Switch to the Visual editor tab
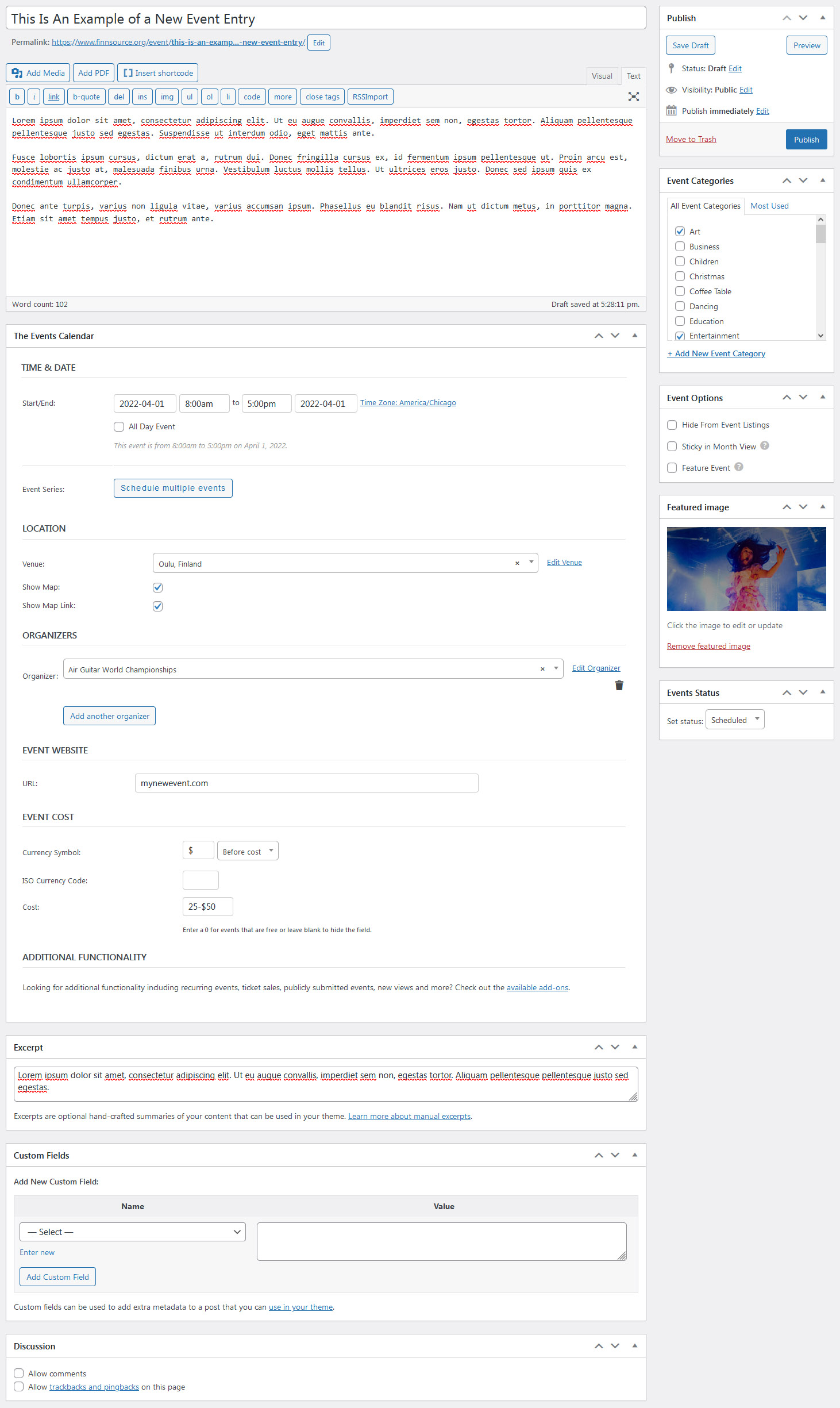This screenshot has width=840, height=1408. coord(602,76)
